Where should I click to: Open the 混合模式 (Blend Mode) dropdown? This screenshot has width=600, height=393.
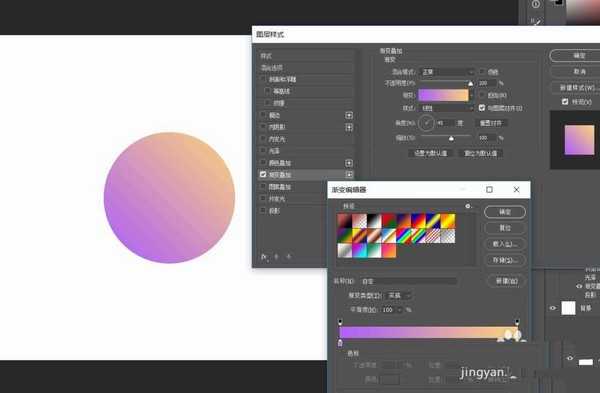[x=447, y=72]
